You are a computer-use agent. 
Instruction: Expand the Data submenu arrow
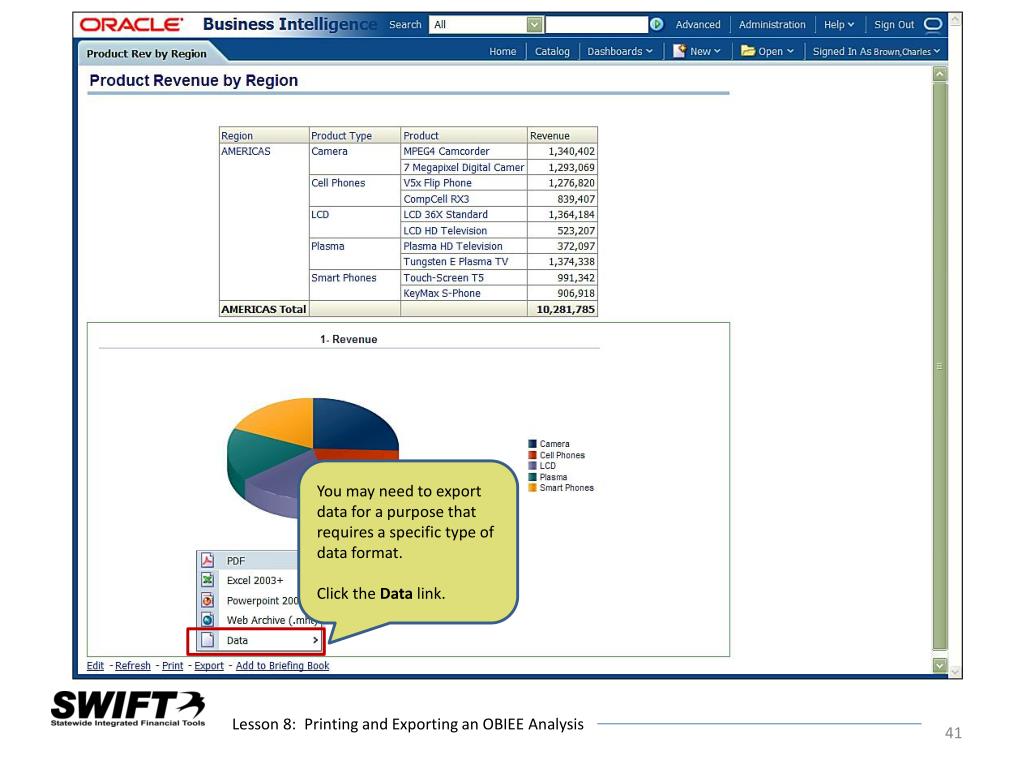point(315,640)
